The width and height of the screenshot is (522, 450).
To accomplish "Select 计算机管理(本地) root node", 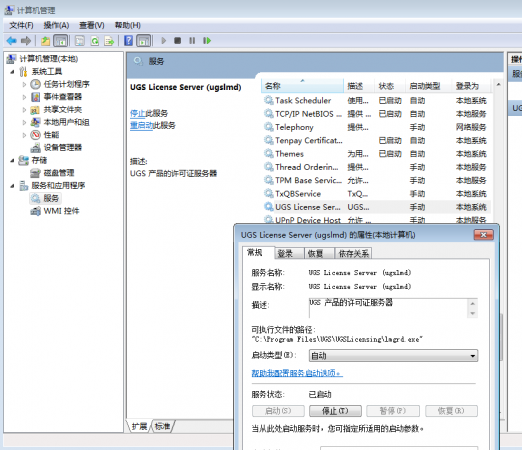I will click(x=49, y=59).
